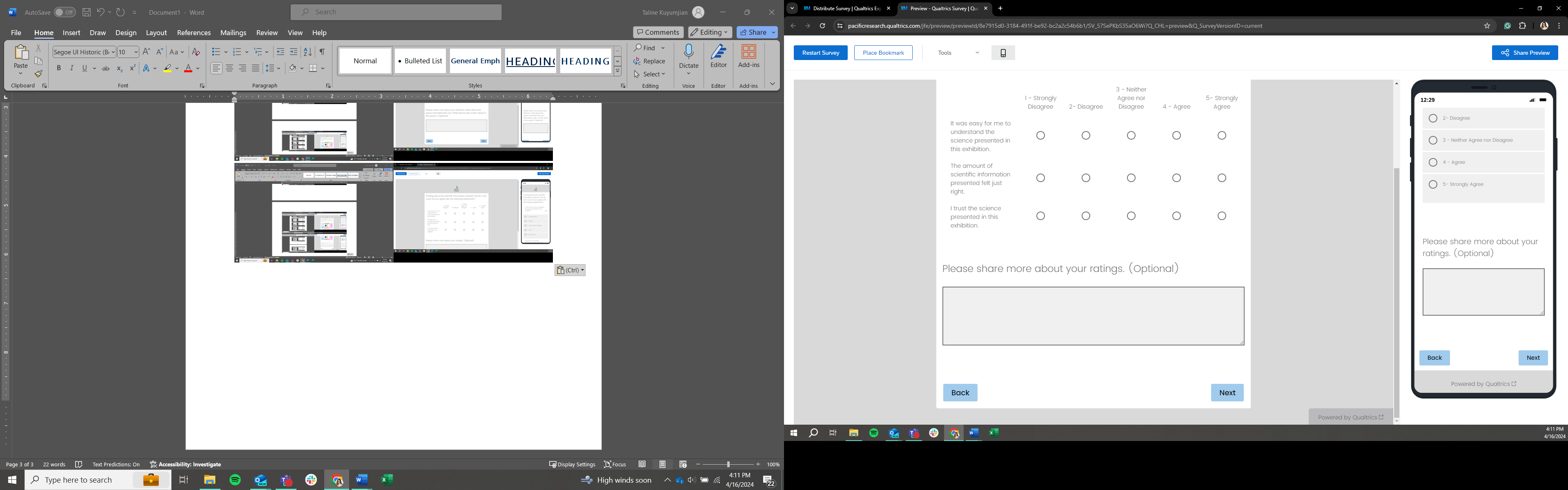Image resolution: width=1568 pixels, height=490 pixels.
Task: Click the Sort paragraph icon
Action: click(307, 52)
